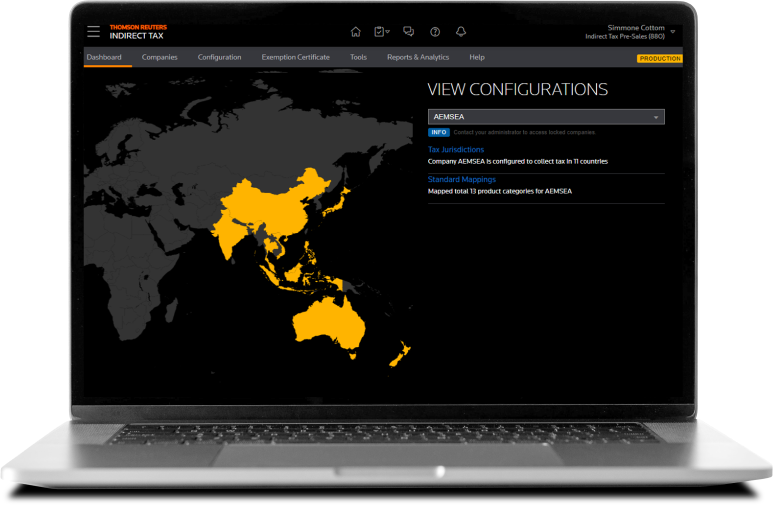Open the Companies menu
The width and height of the screenshot is (773, 505).
160,58
